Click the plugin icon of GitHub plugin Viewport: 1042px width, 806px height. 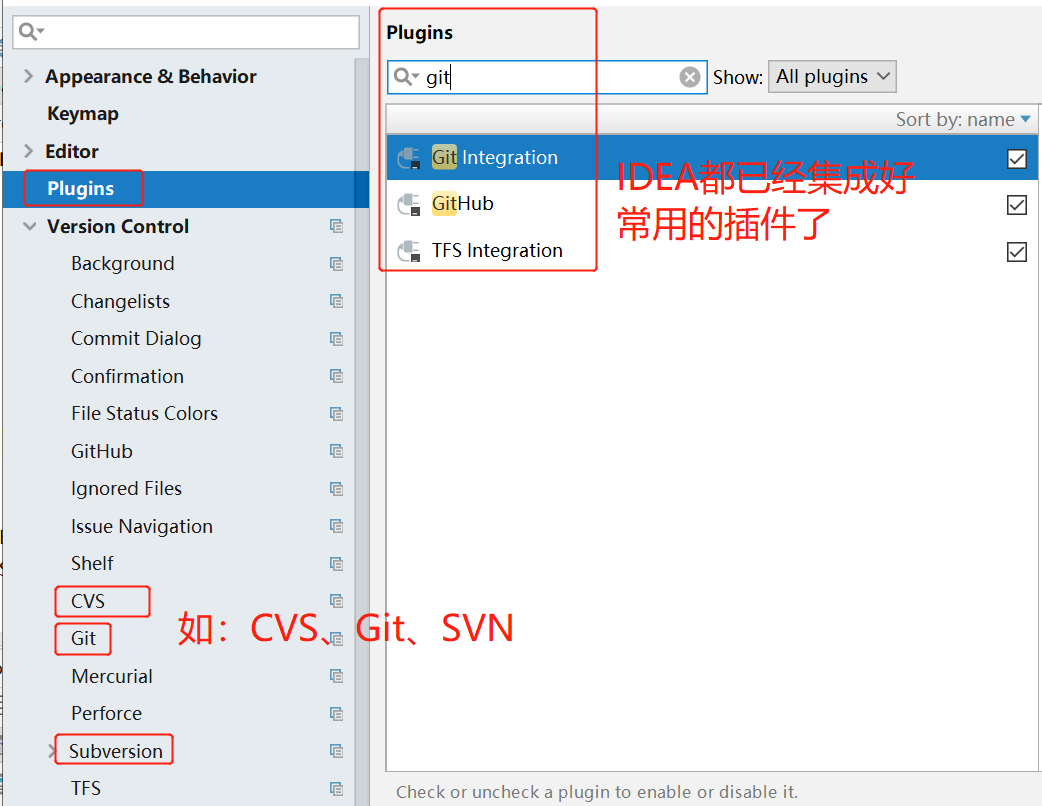click(409, 205)
